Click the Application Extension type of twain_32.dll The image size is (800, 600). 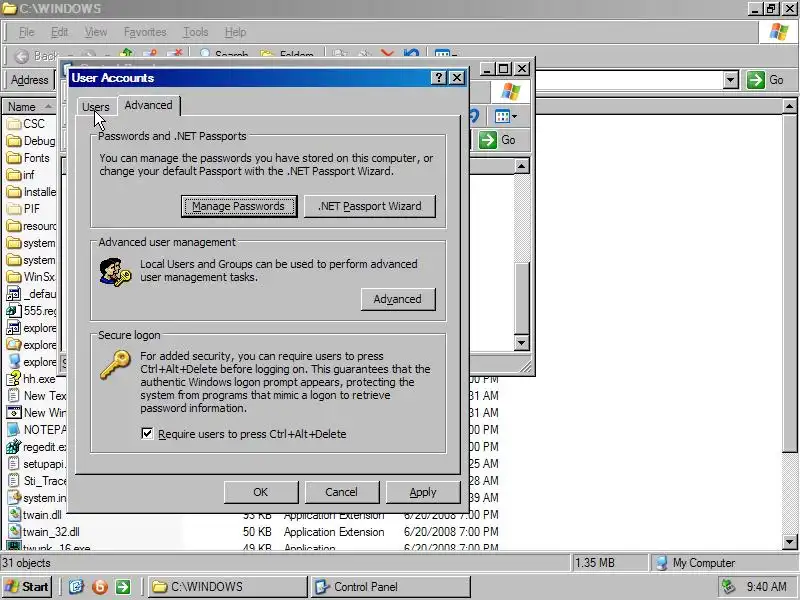(334, 532)
